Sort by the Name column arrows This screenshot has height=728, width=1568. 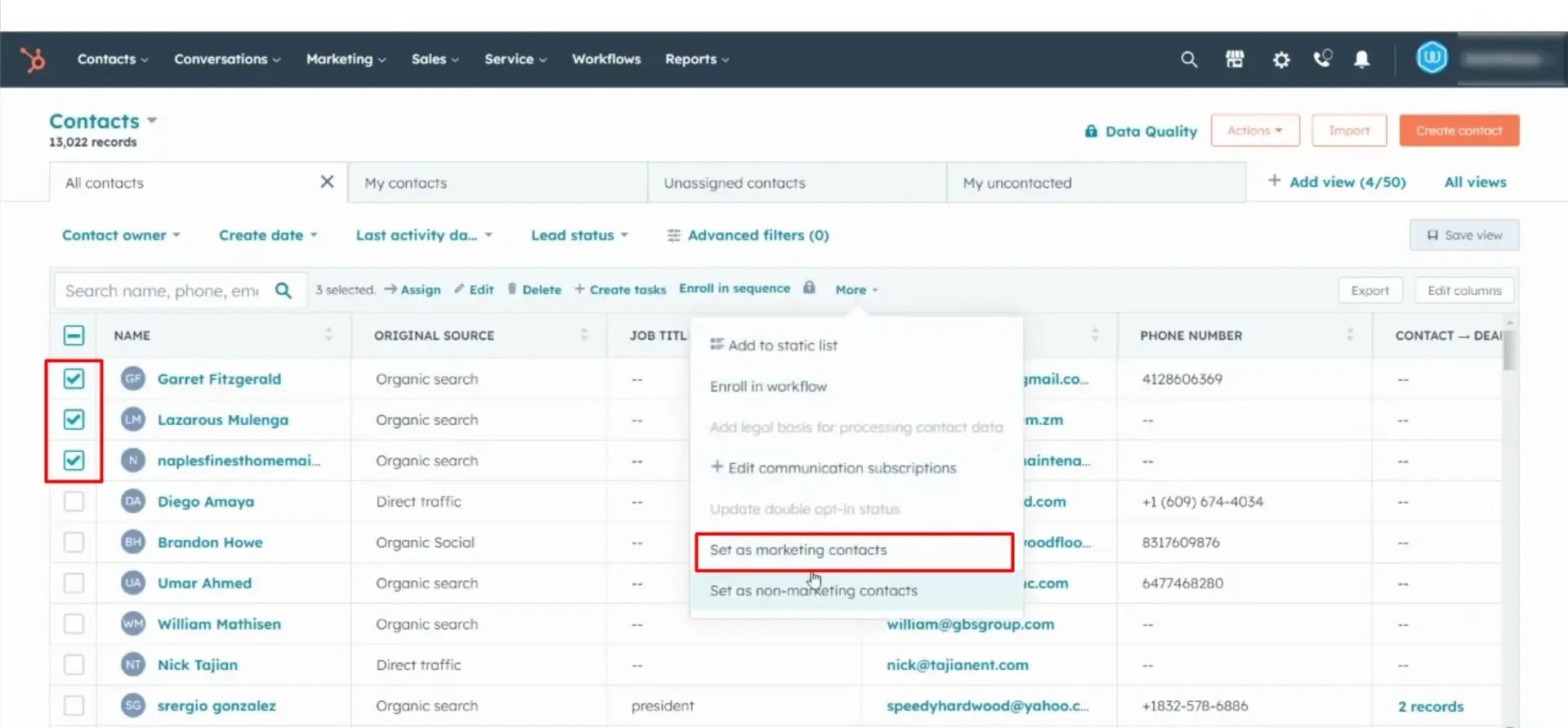point(328,334)
